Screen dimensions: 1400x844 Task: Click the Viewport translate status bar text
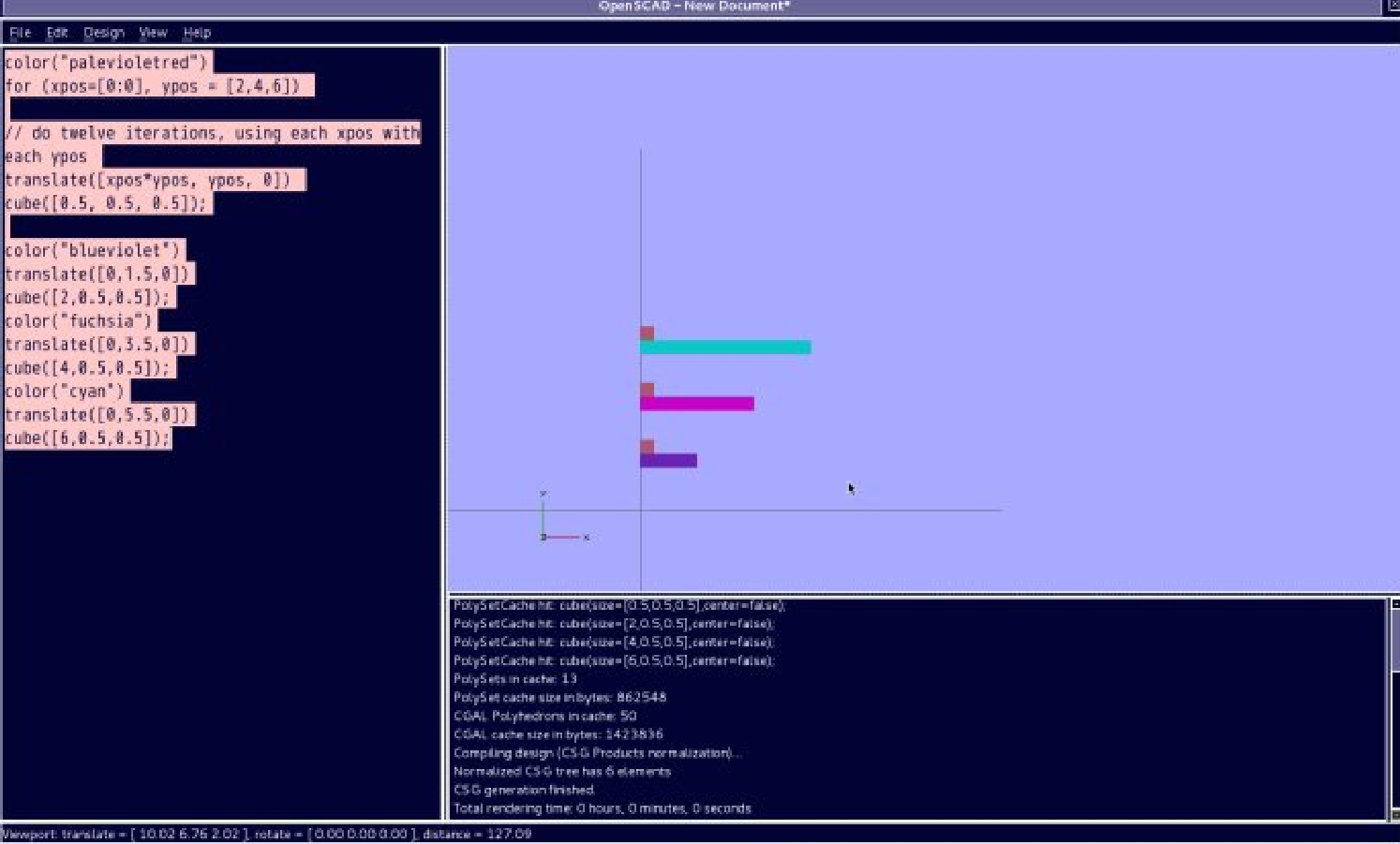[x=266, y=834]
